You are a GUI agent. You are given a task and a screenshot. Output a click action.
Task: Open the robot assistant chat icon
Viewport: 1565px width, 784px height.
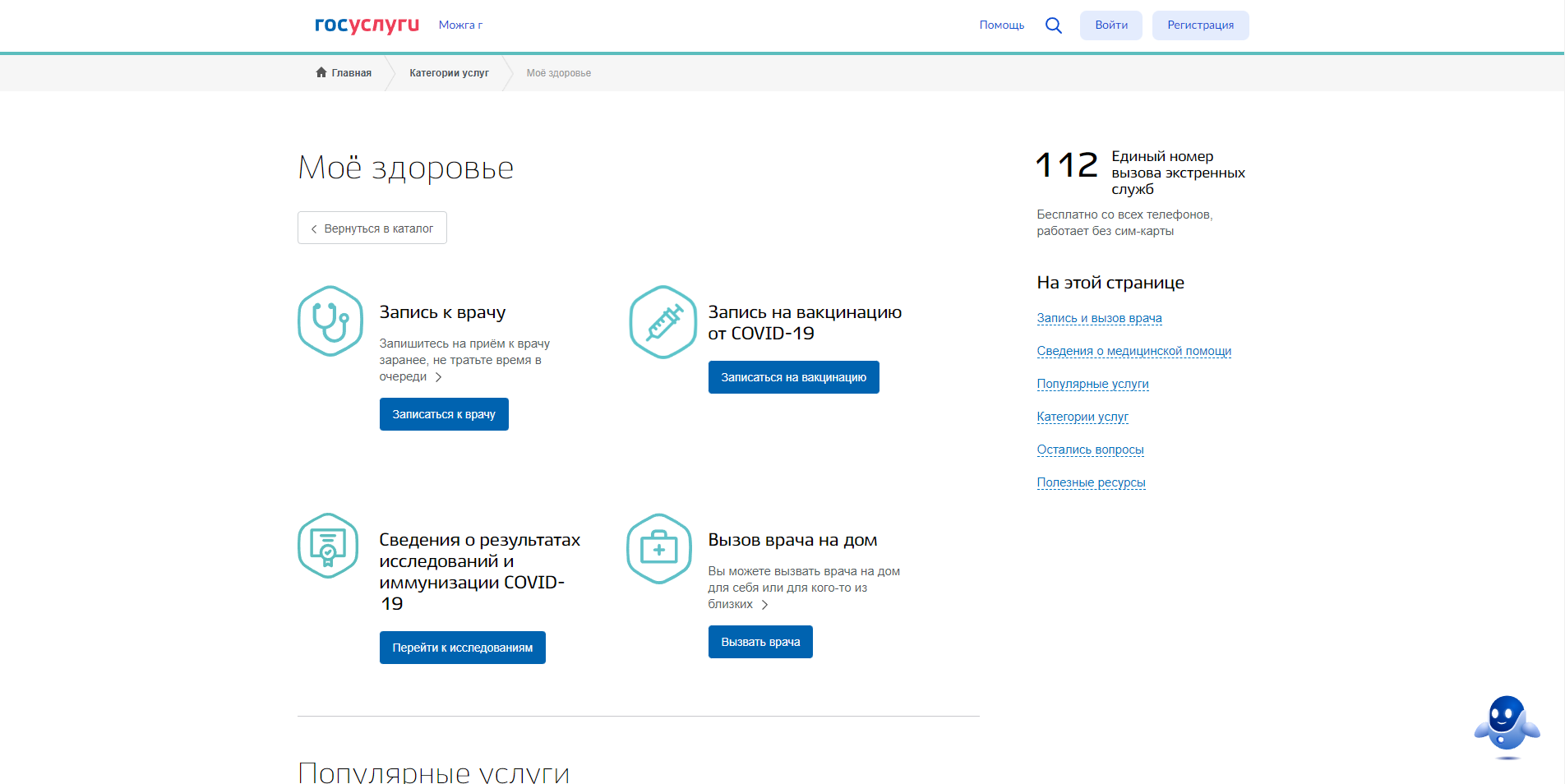(x=1507, y=726)
